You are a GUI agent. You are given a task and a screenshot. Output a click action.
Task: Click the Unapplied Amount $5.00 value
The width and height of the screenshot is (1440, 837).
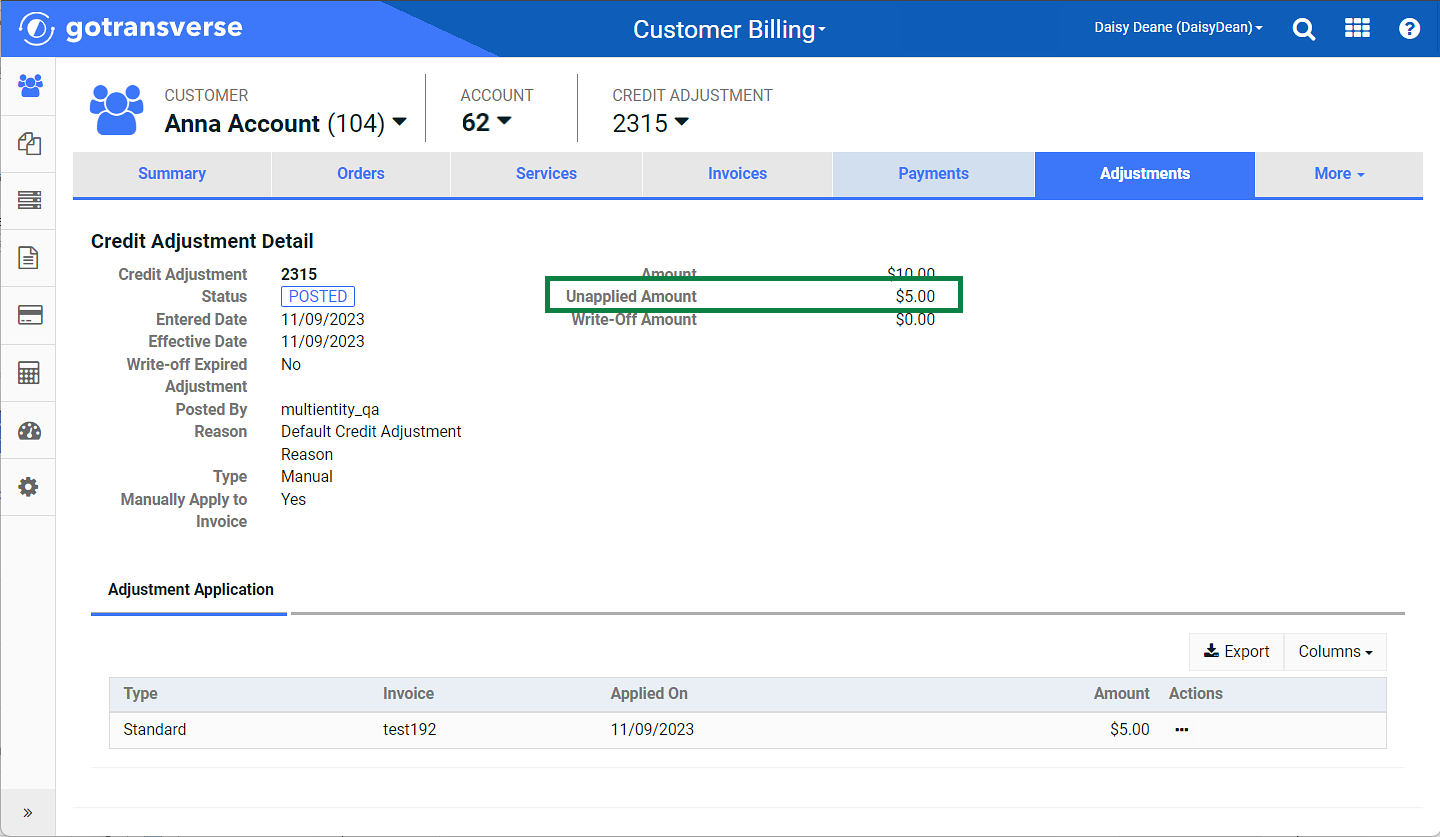[915, 297]
